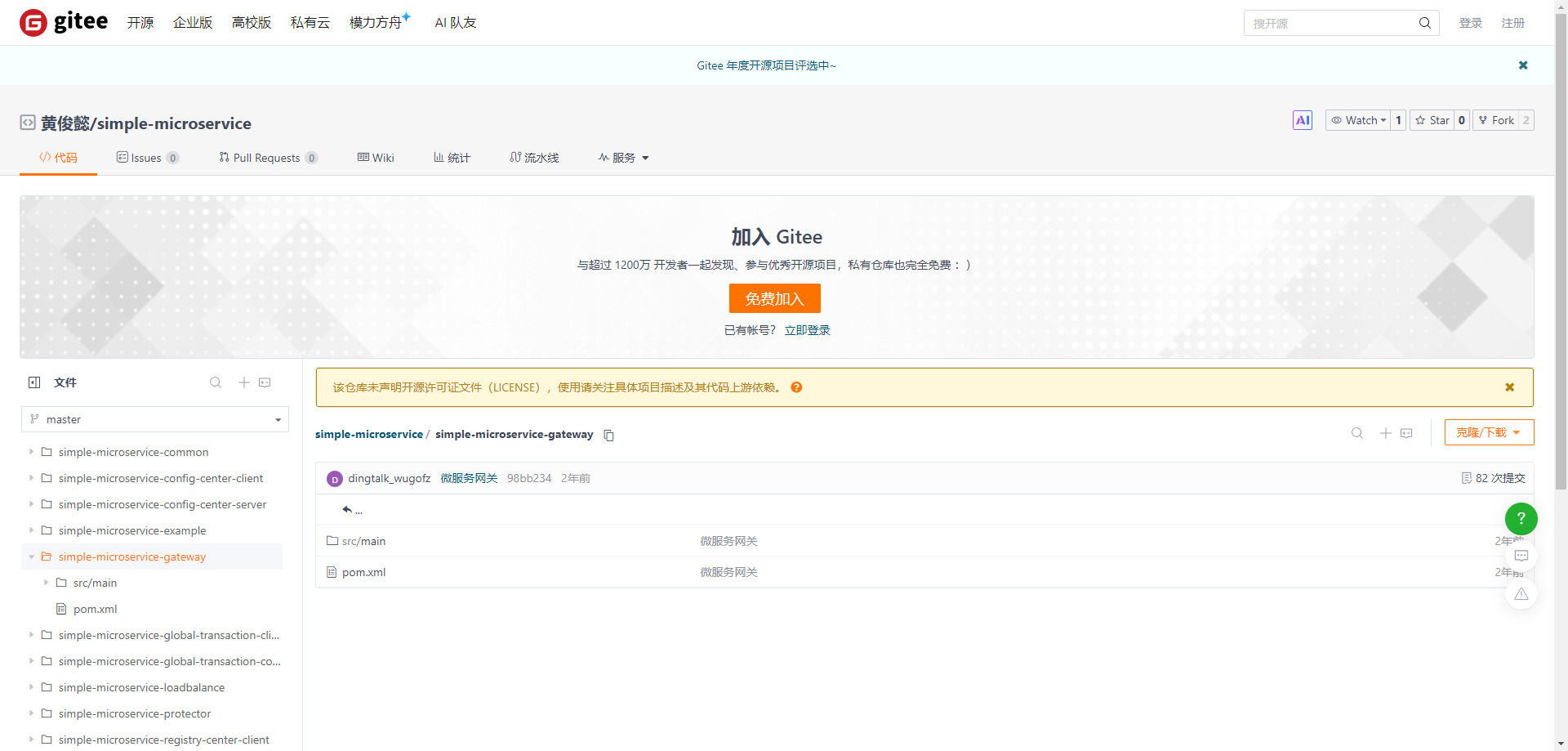
Task: Click the Fork button
Action: click(x=1496, y=120)
